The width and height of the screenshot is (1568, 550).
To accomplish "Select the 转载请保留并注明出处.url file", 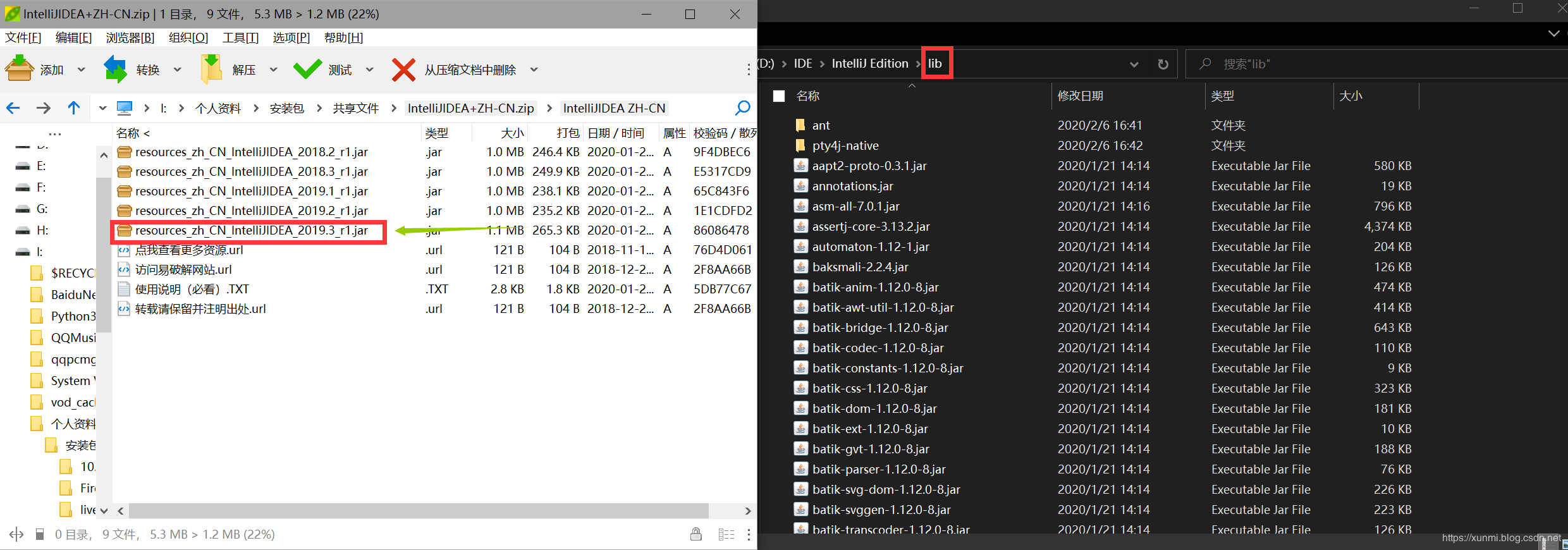I will (x=200, y=309).
